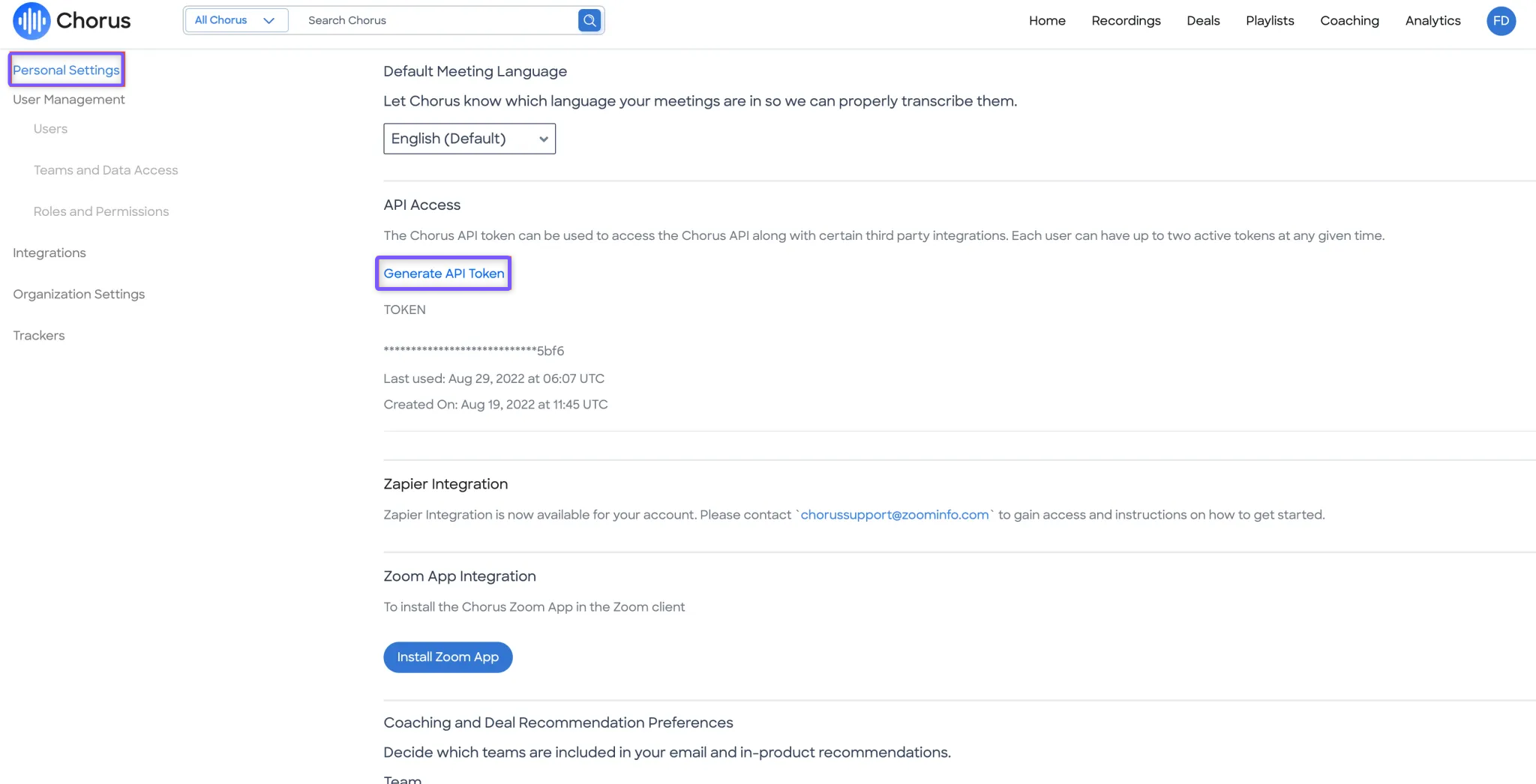Image resolution: width=1536 pixels, height=784 pixels.
Task: Open the Analytics page
Action: [x=1432, y=20]
